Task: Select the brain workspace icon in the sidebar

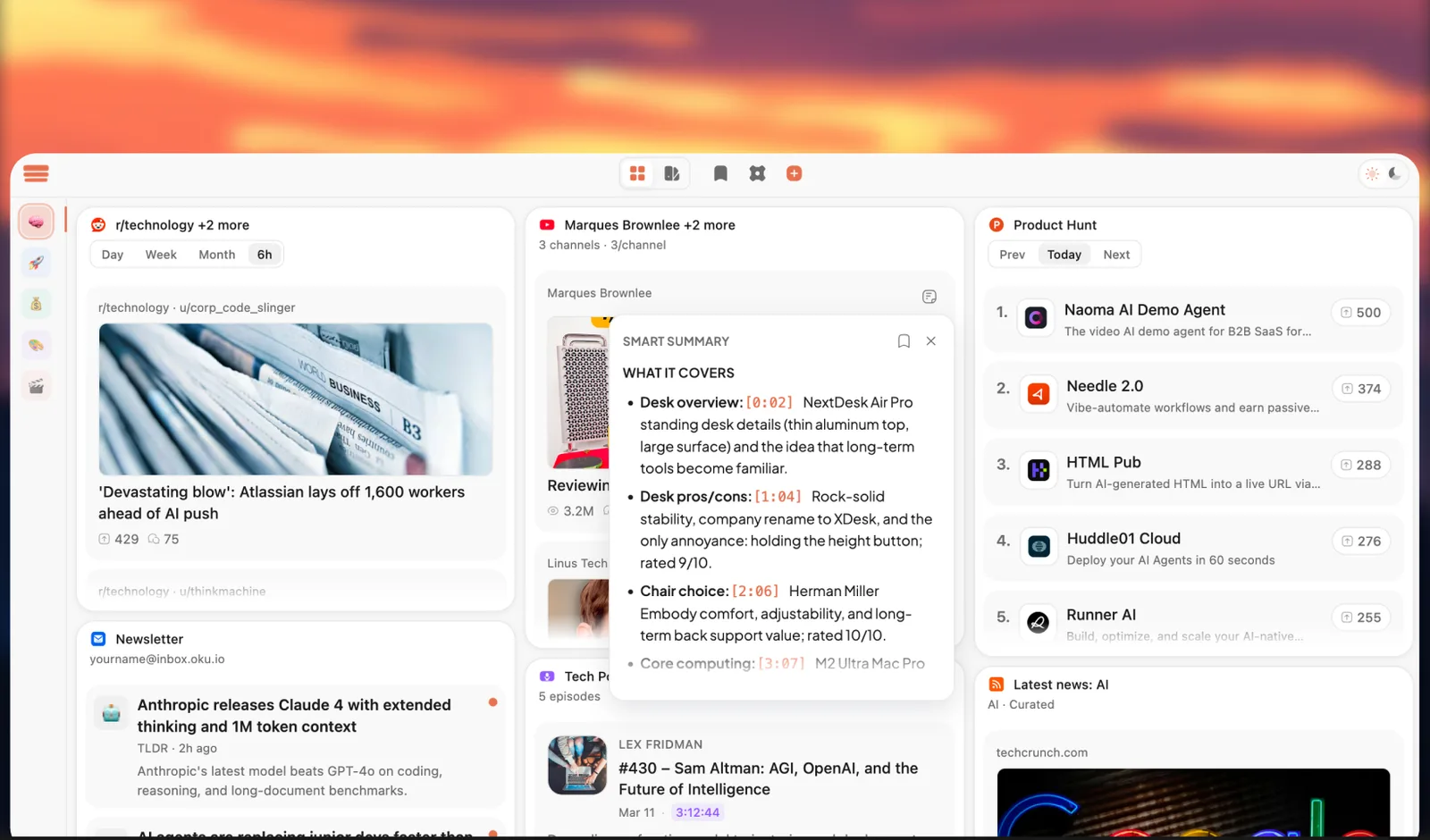Action: (x=36, y=221)
